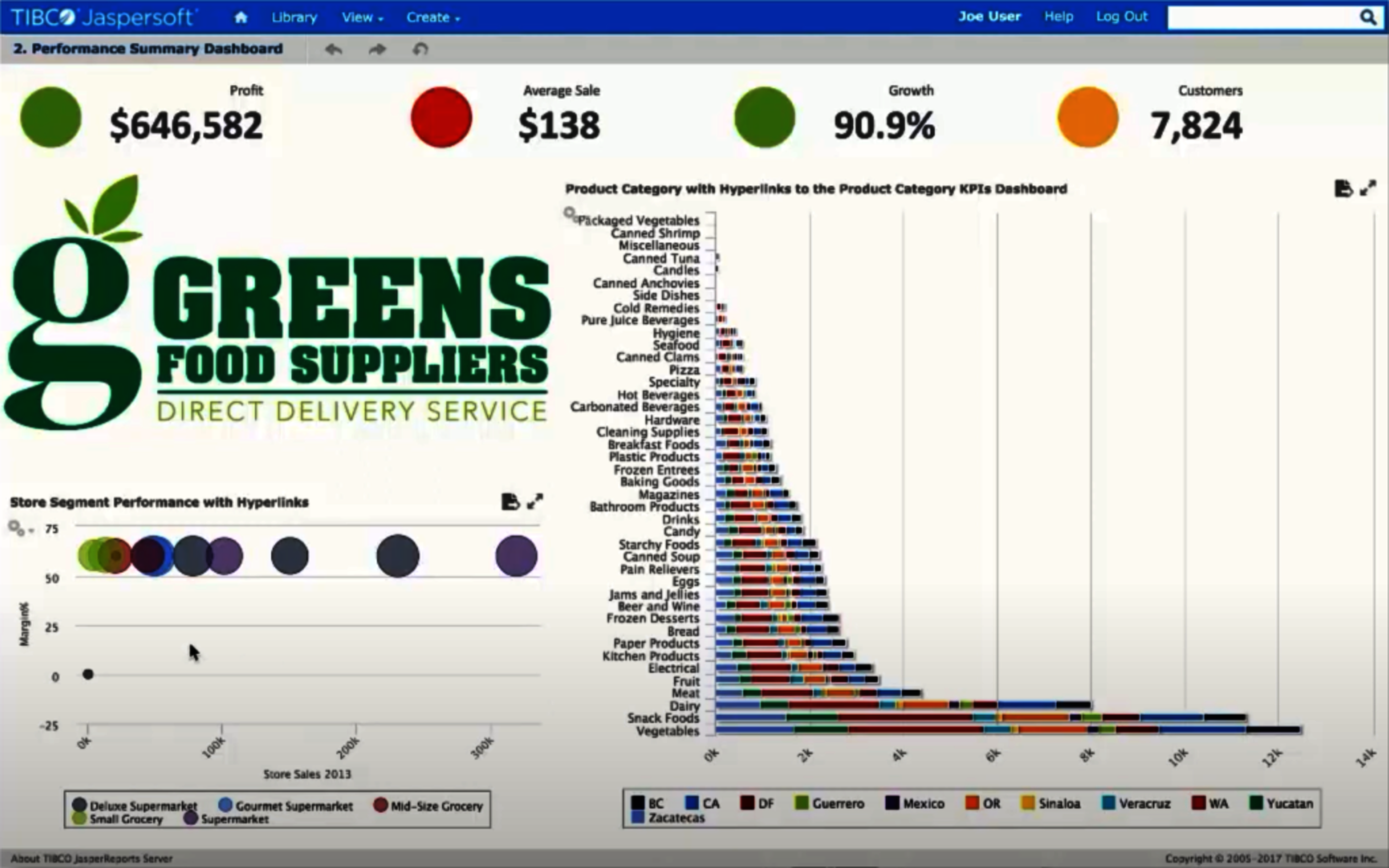
Task: Toggle the Deluxe Supermarket legend series
Action: [x=142, y=806]
